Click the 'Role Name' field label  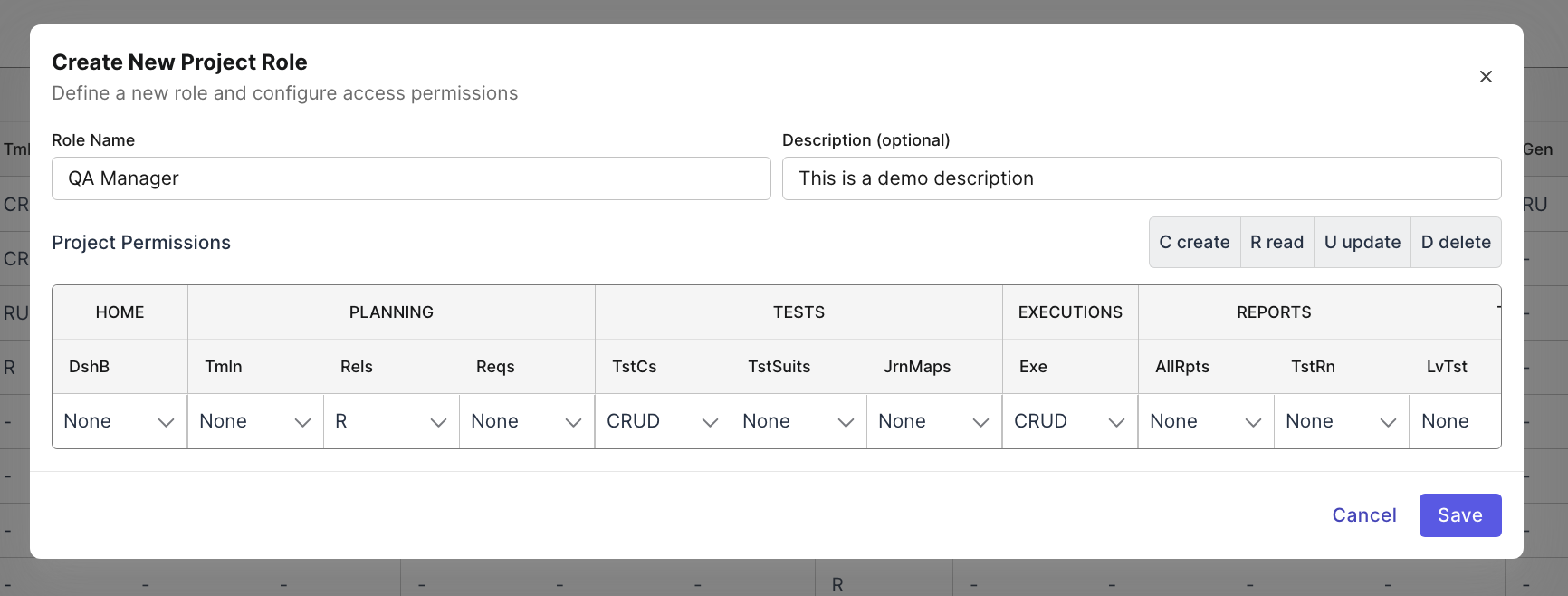pos(93,140)
